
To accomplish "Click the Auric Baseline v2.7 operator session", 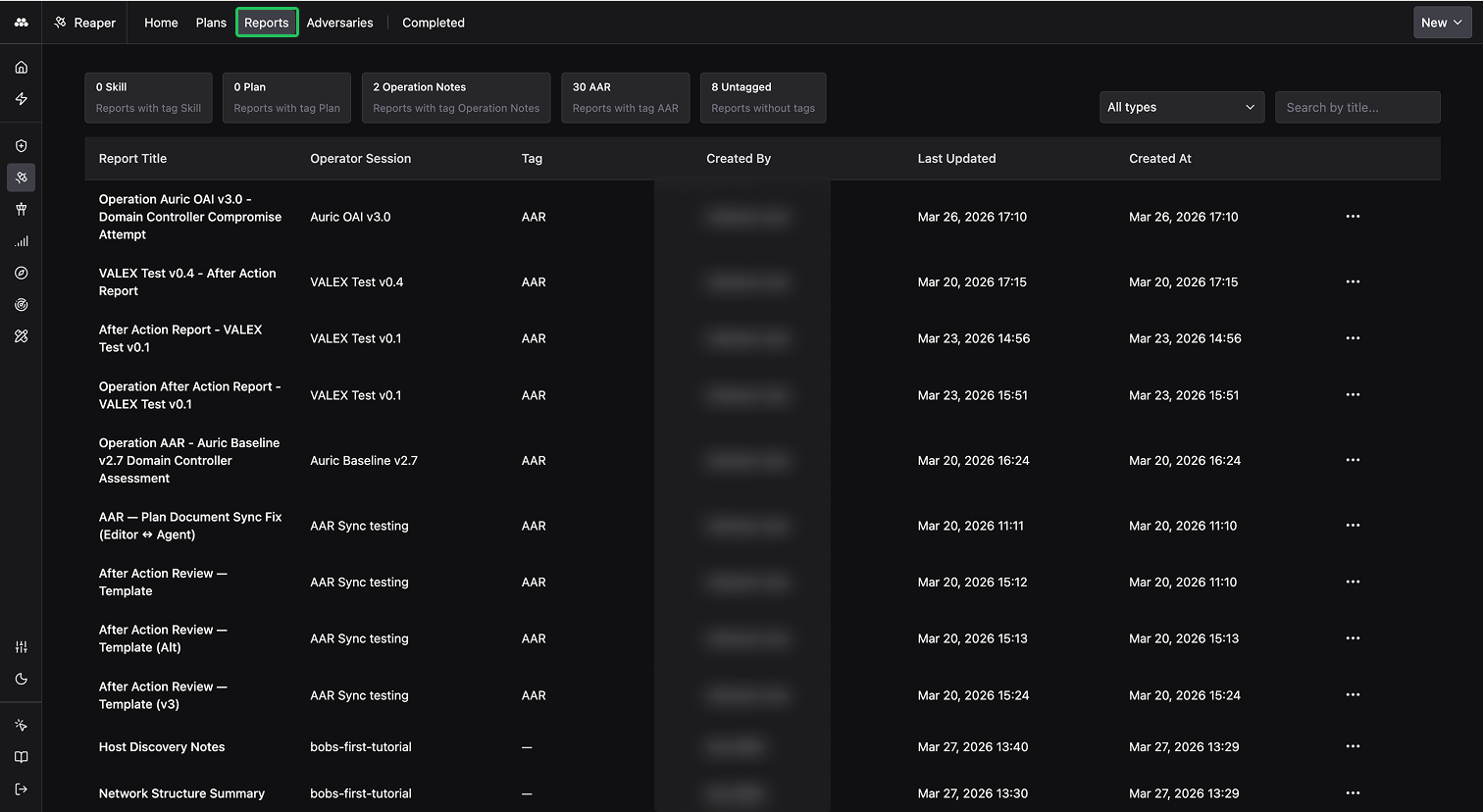I will click(364, 461).
